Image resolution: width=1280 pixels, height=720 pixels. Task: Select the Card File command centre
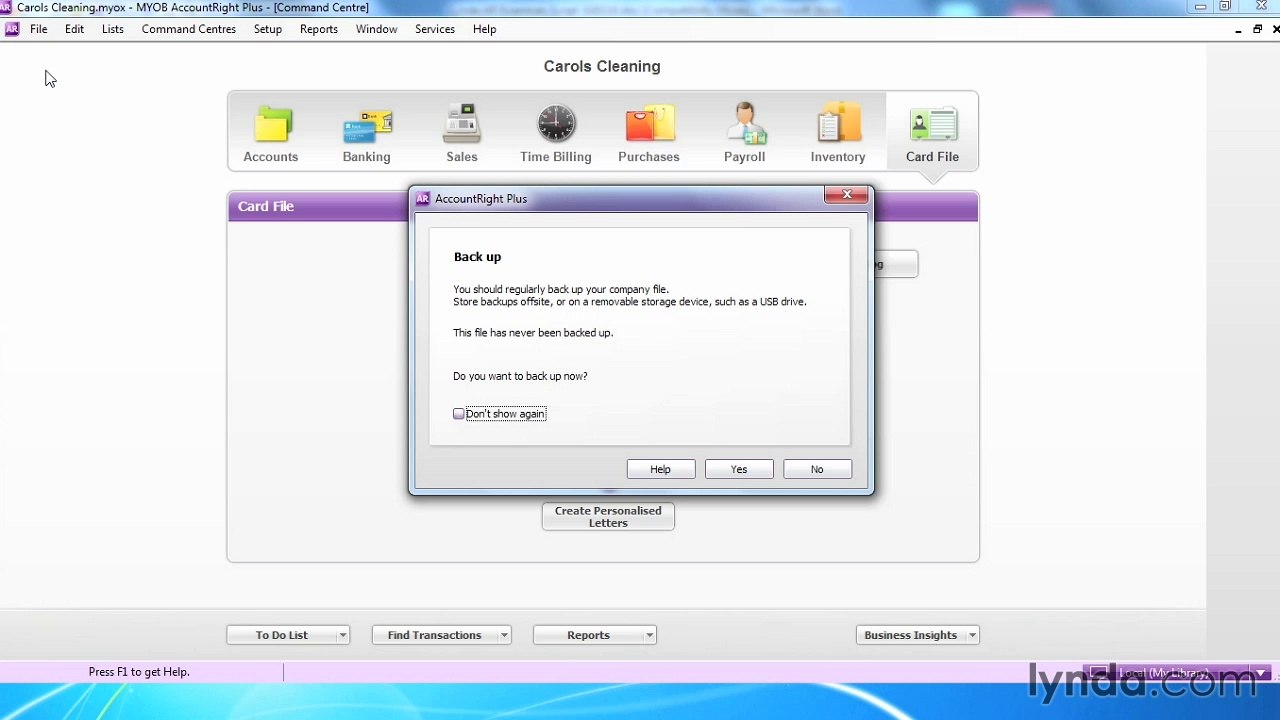pos(932,132)
